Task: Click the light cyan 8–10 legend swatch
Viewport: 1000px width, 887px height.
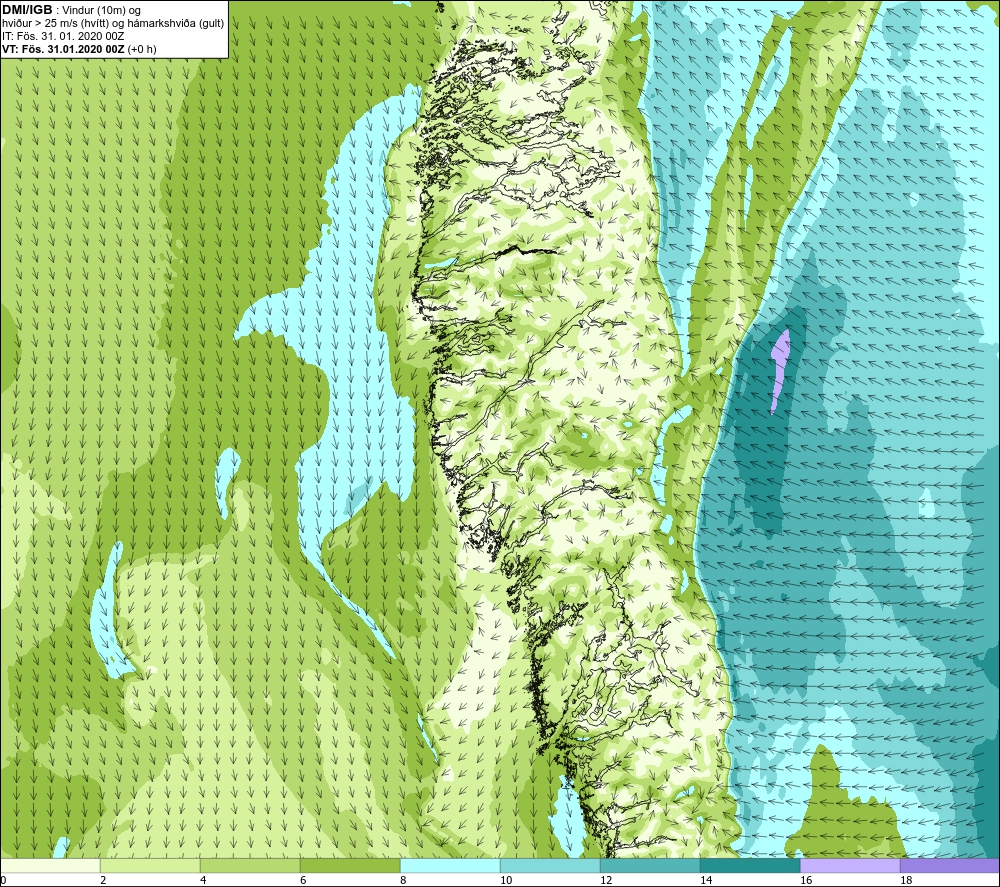Action: pos(450,865)
